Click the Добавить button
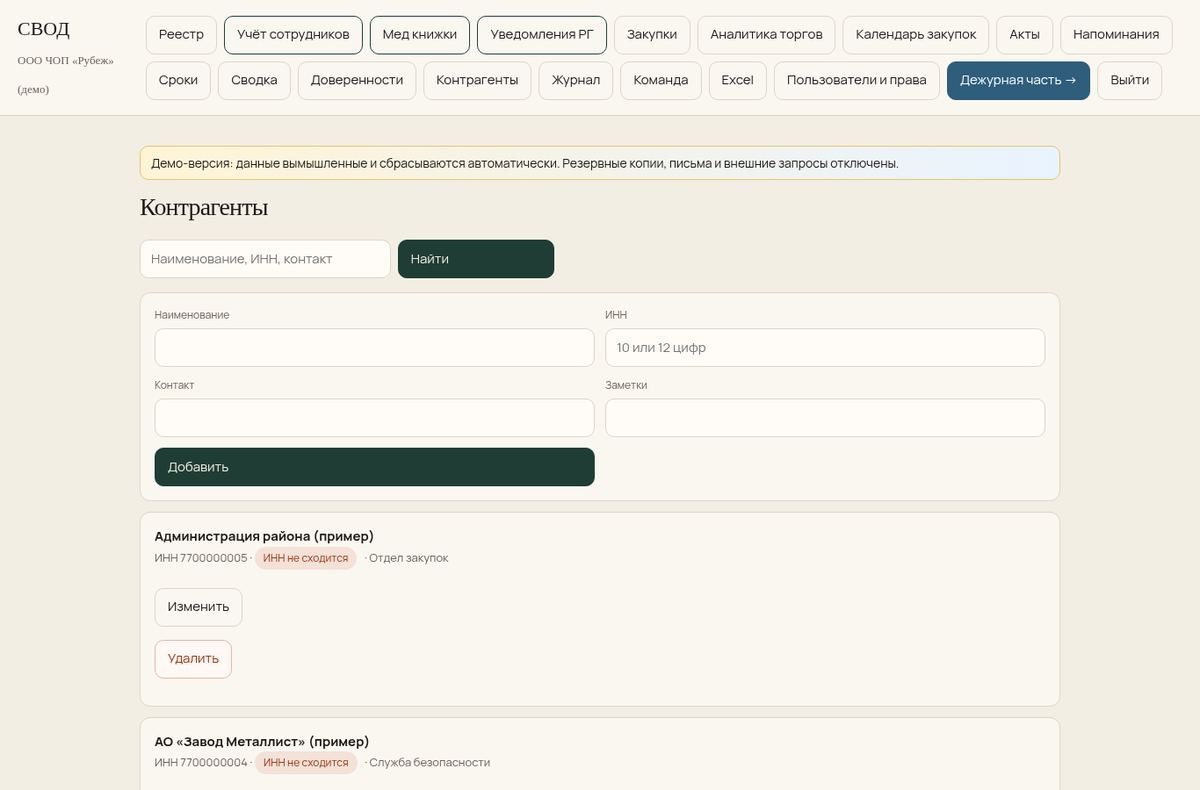This screenshot has height=790, width=1200. (375, 467)
